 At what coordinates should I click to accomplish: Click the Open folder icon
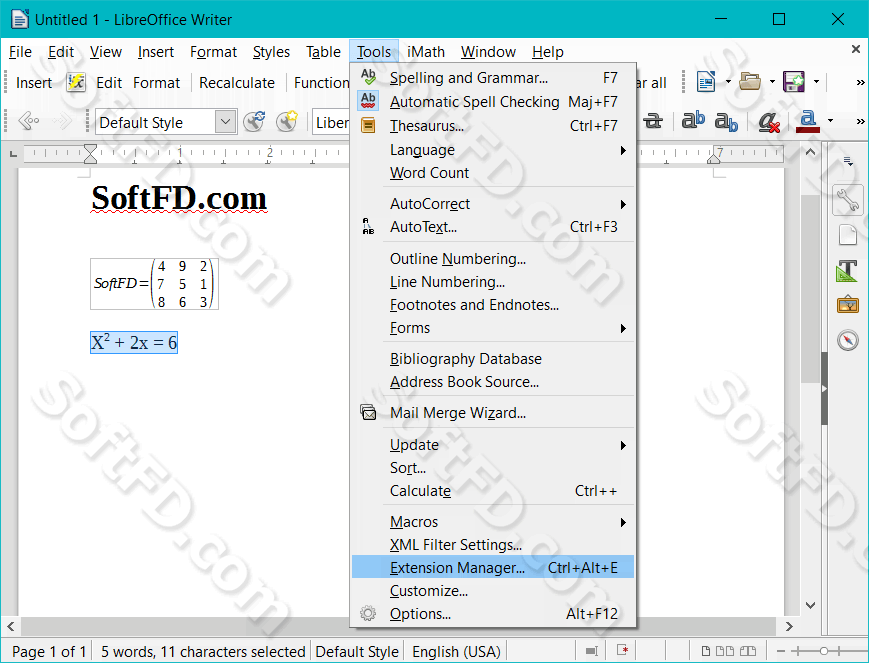(750, 82)
